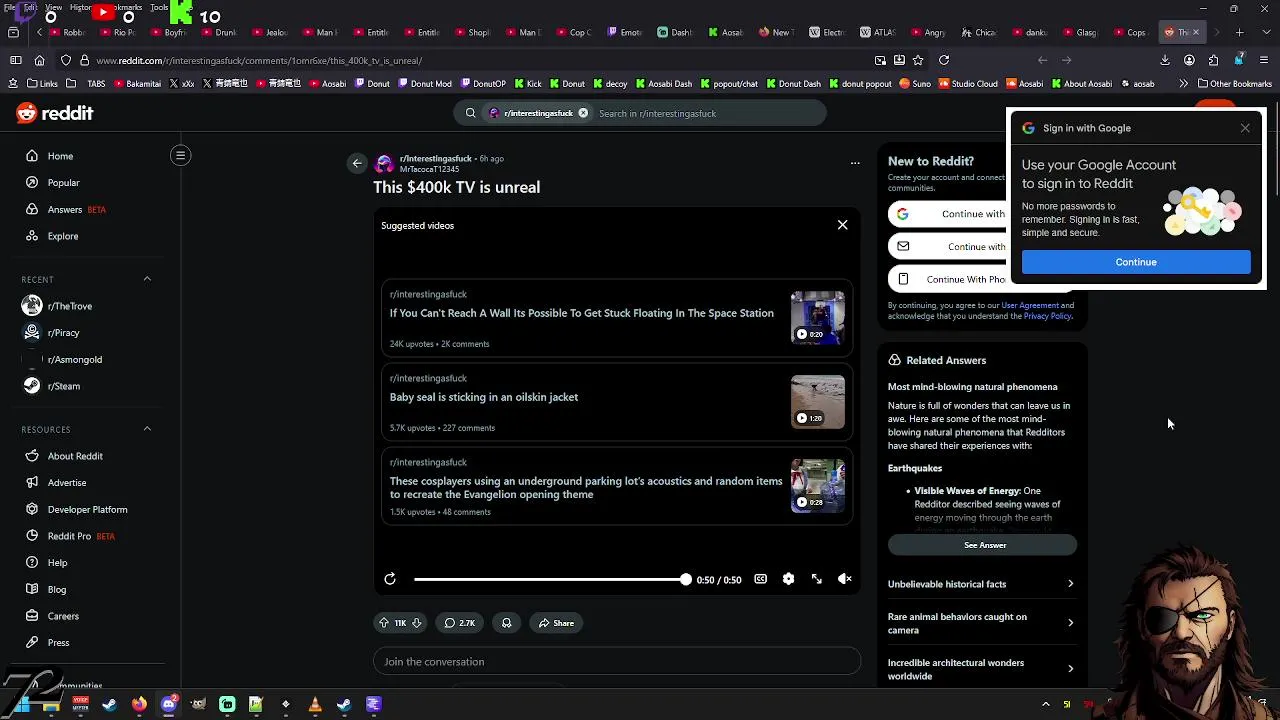Screen dimensions: 1280x720
Task: Collapse the RECENT section
Action: [147, 279]
